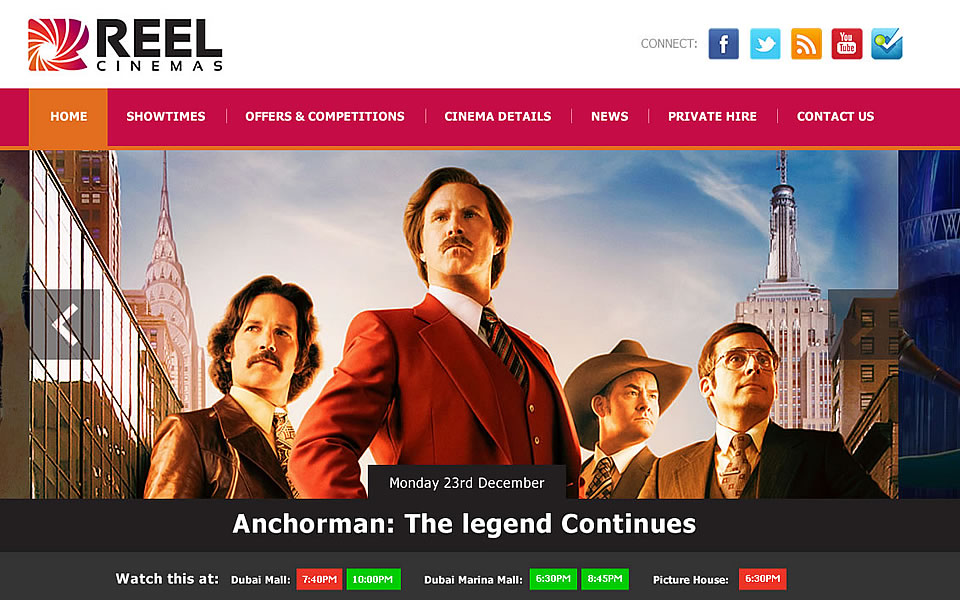Open the News menu item
The image size is (960, 600).
609,116
